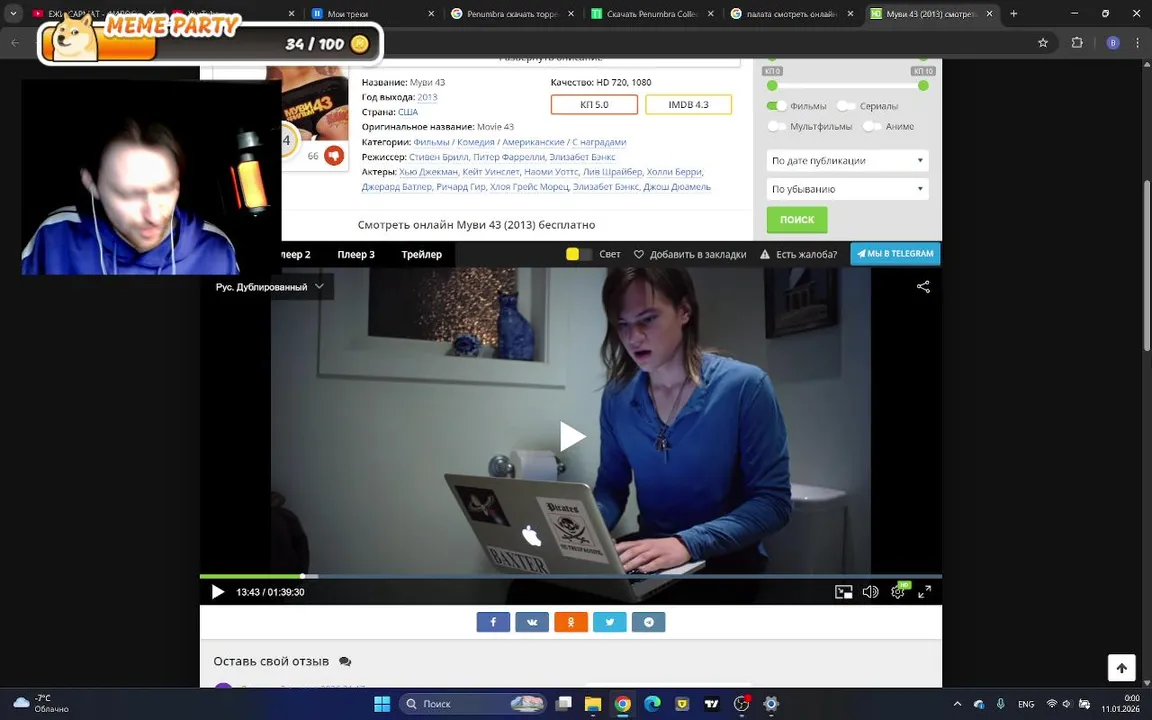Toggle the Мультфильмы filter switch

tap(777, 126)
